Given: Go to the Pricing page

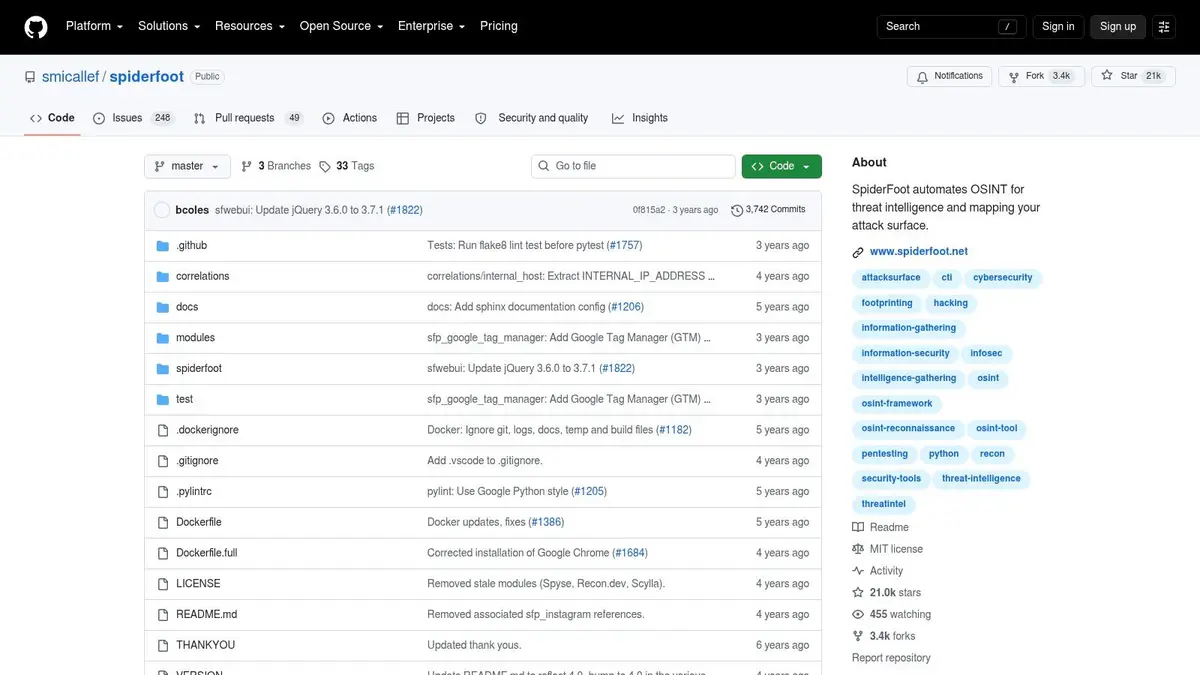Looking at the screenshot, I should (499, 26).
